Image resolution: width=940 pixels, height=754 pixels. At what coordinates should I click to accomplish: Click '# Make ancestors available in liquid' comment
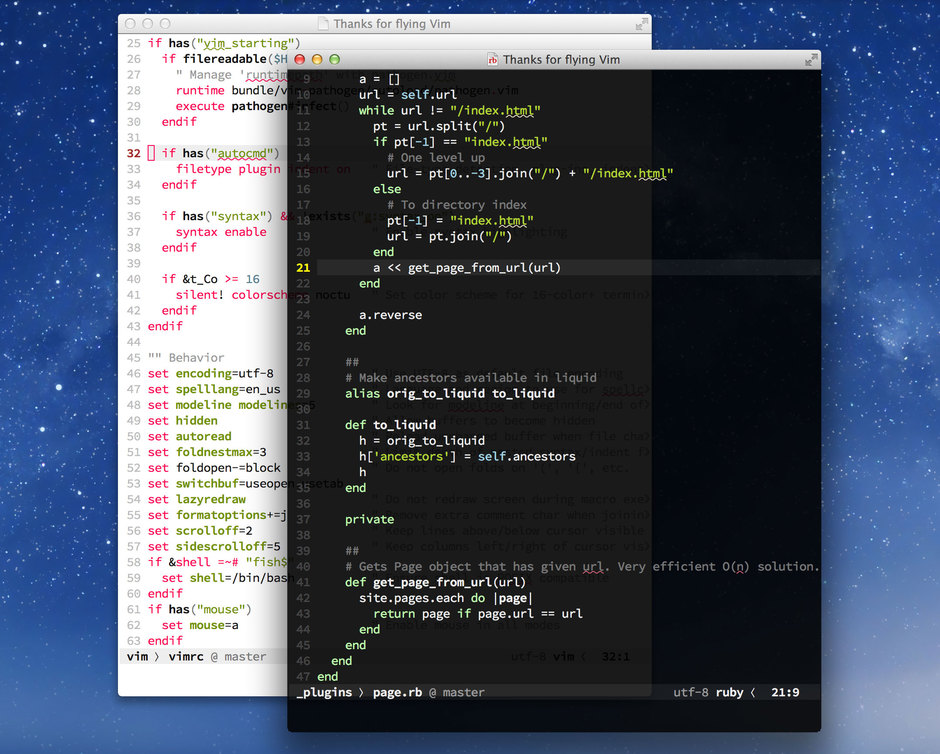pyautogui.click(x=471, y=378)
